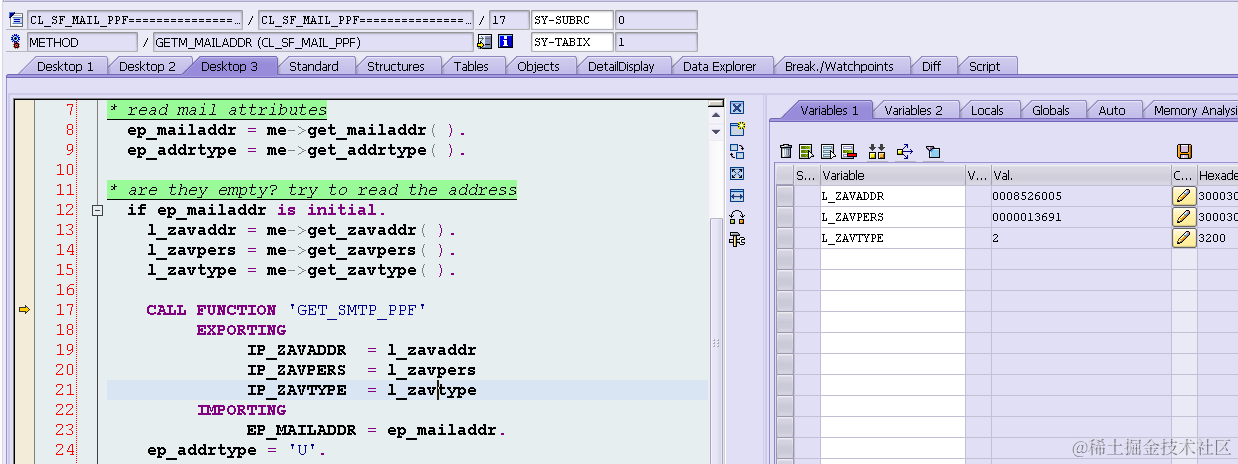Open the Tables tab
This screenshot has width=1238, height=464.
[x=471, y=66]
